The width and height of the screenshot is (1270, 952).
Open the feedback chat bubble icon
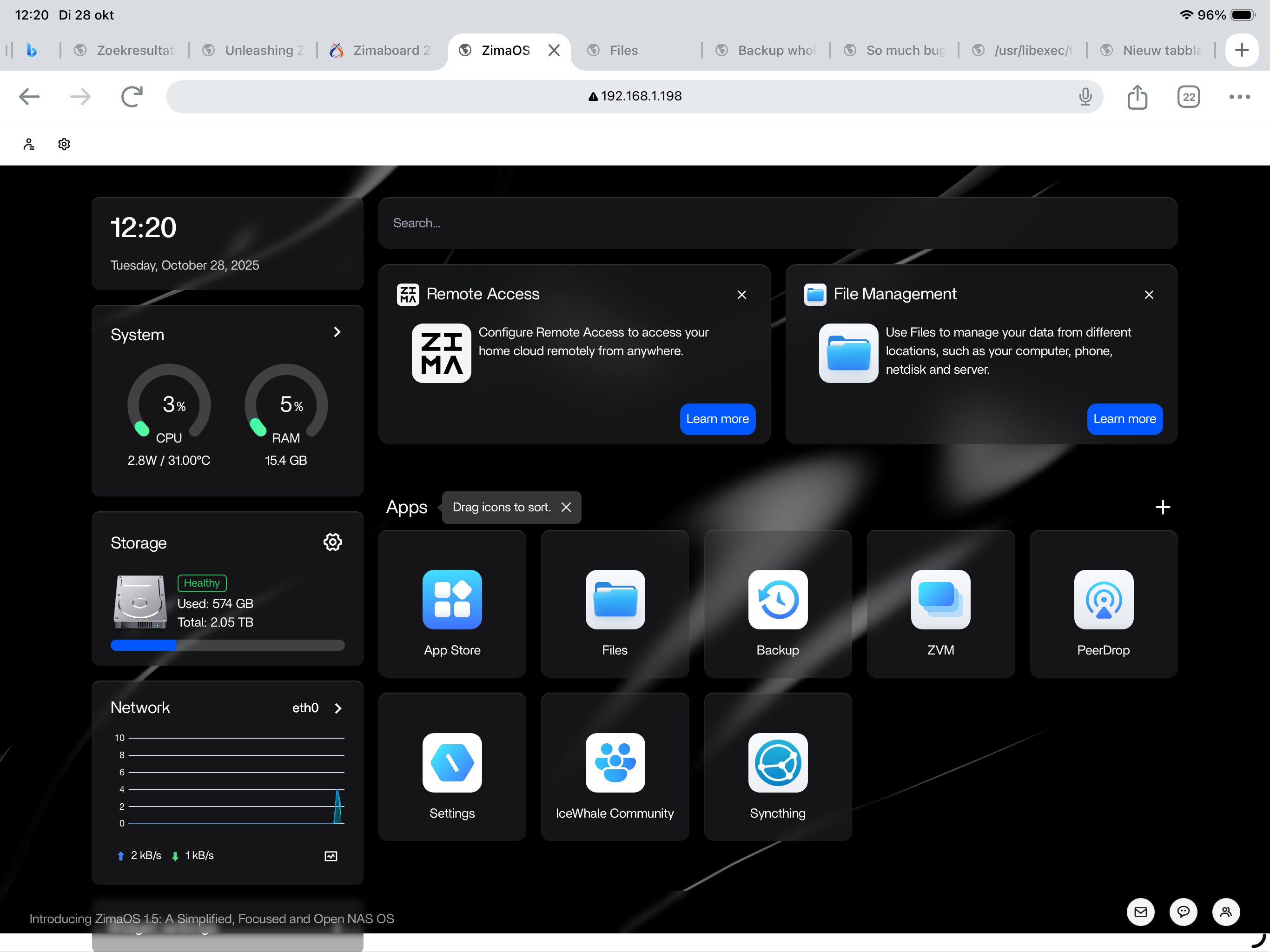pyautogui.click(x=1183, y=912)
